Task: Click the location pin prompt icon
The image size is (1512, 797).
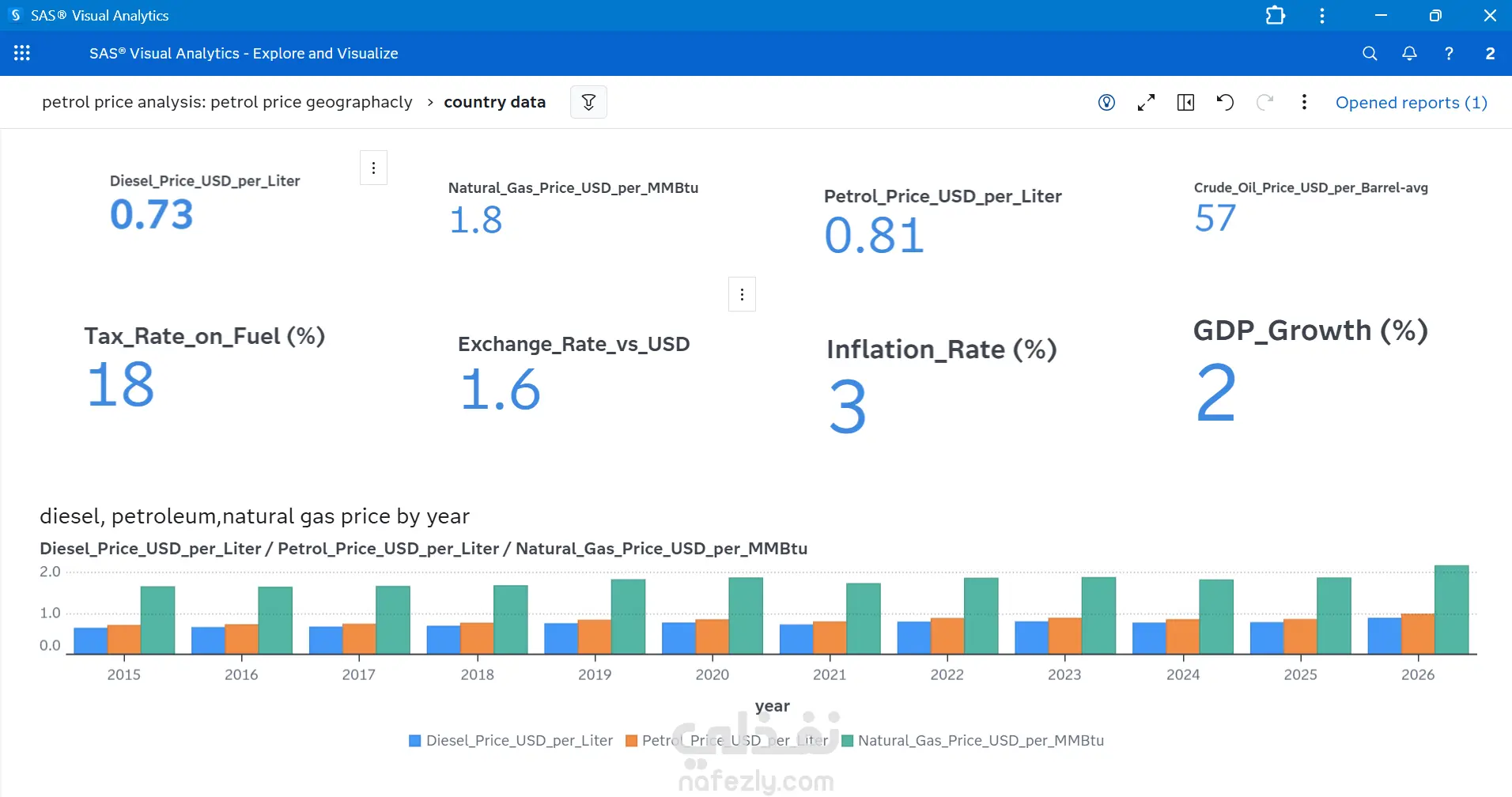Action: coord(1106,102)
